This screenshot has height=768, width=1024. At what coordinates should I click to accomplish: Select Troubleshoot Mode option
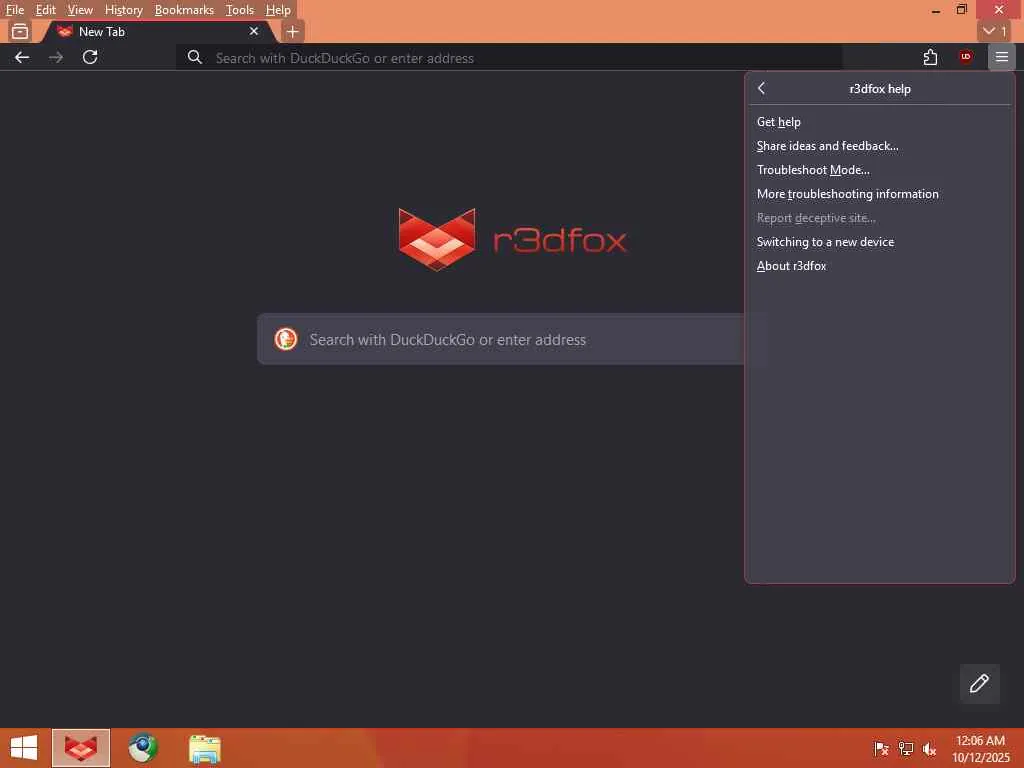point(880,170)
